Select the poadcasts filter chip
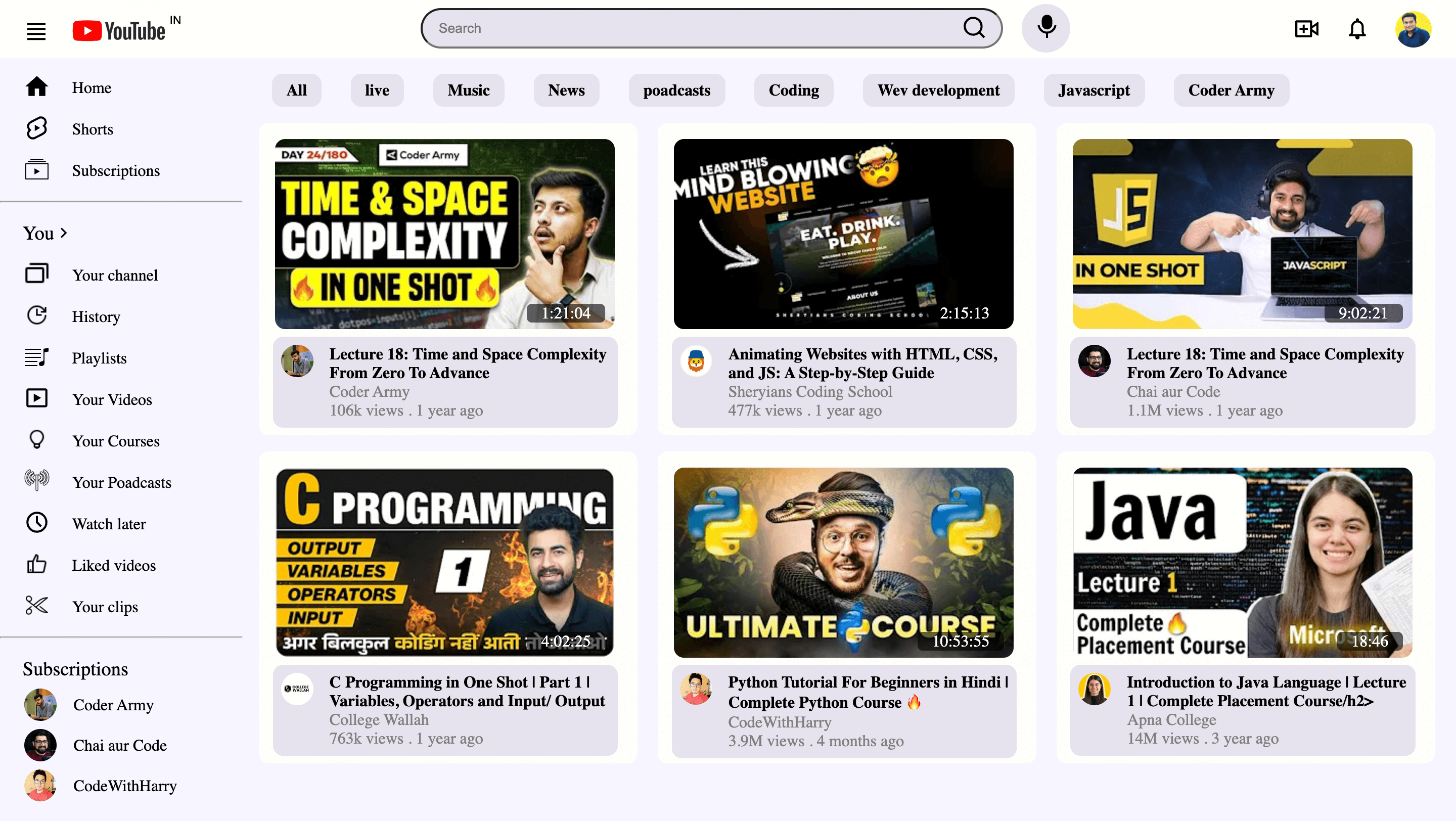1456x821 pixels. 676,90
